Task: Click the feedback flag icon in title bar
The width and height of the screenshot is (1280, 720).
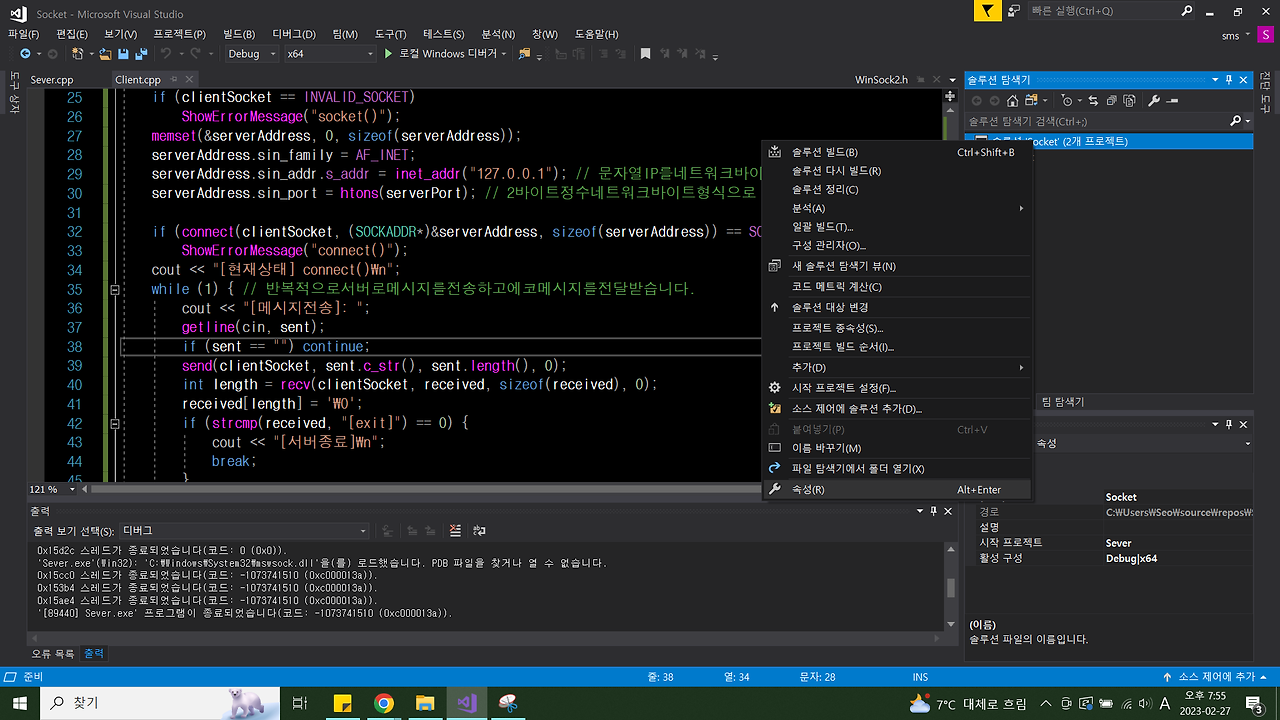Action: pos(988,11)
